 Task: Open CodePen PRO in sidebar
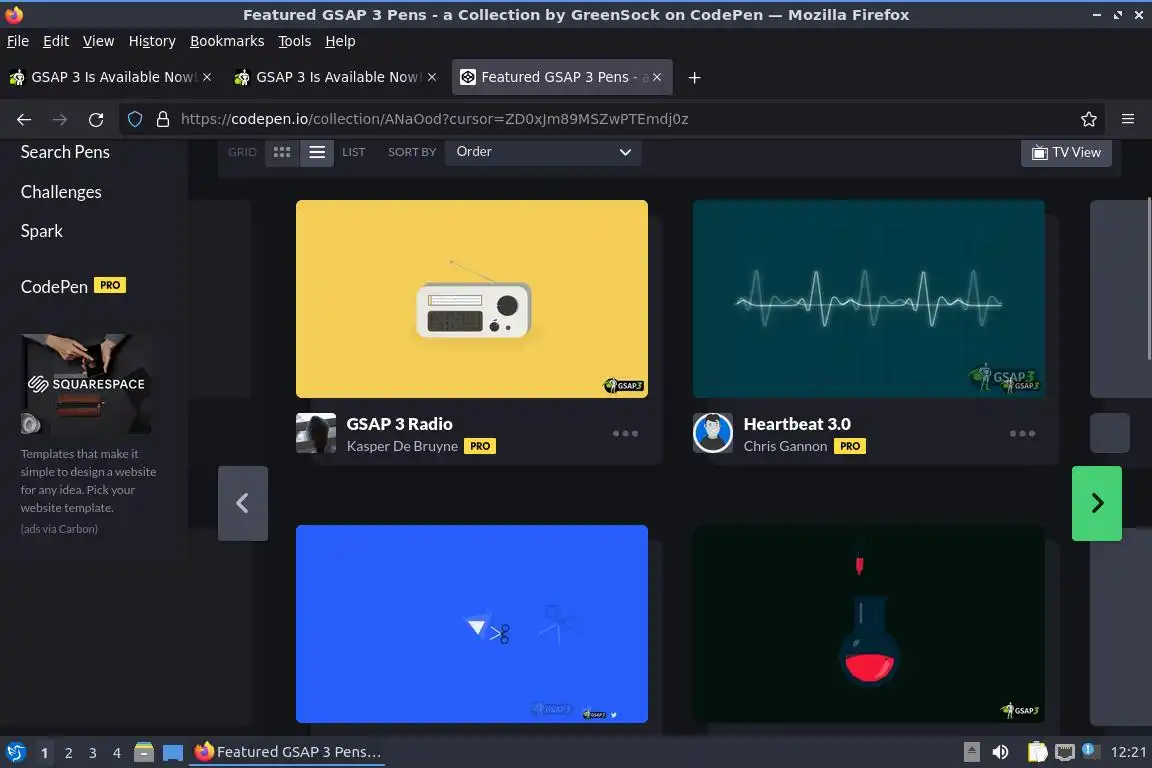73,286
